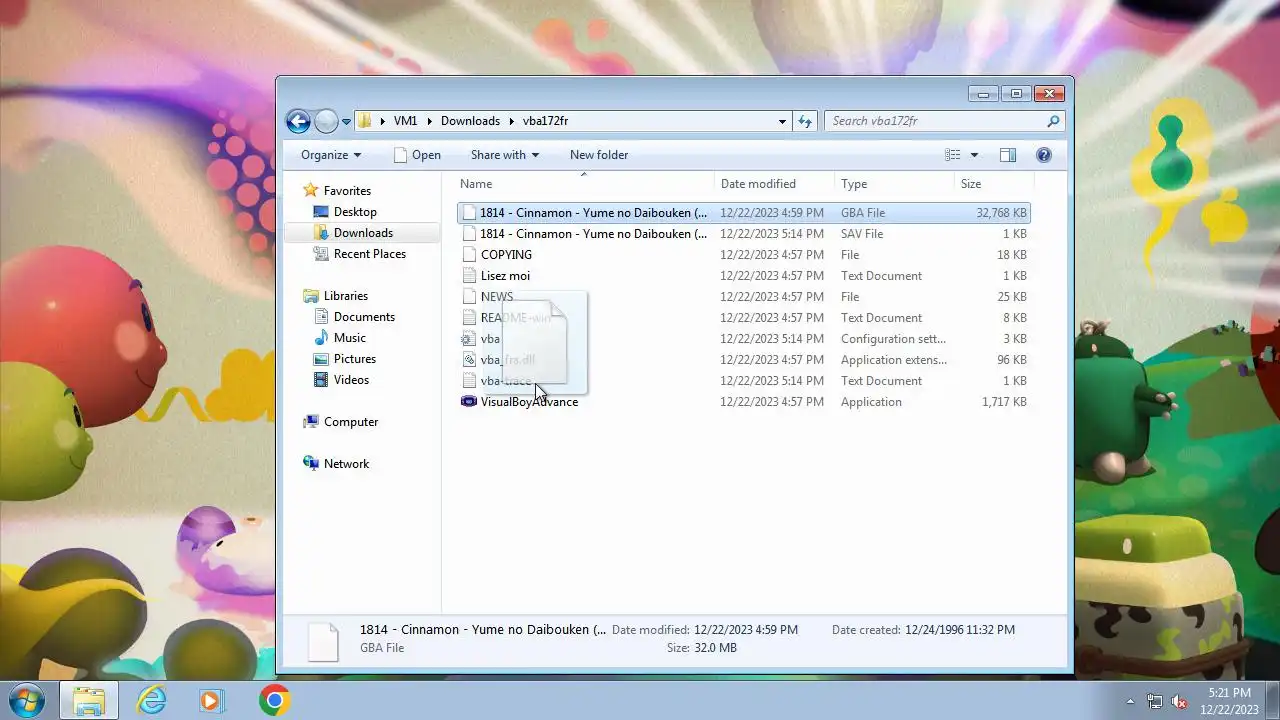Open Recent Places in navigation pane
The height and width of the screenshot is (720, 1280).
(x=369, y=254)
